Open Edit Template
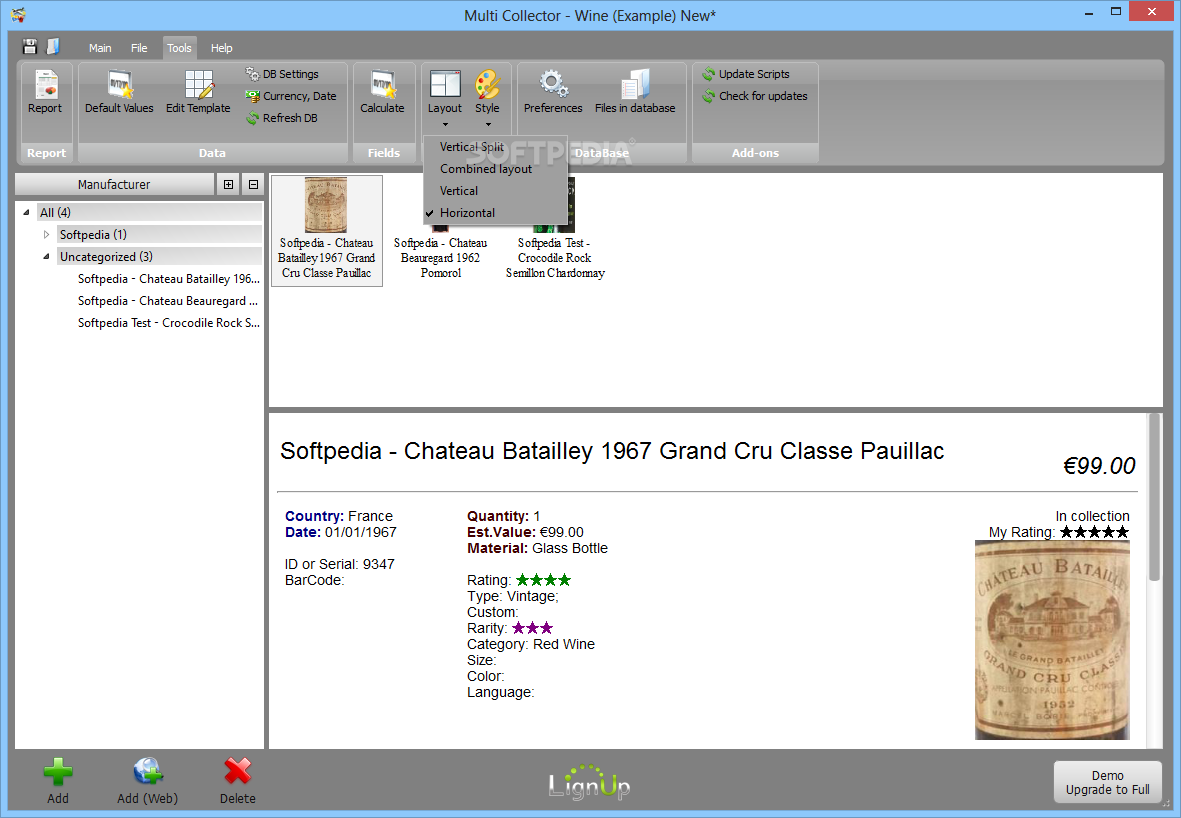The height and width of the screenshot is (818, 1181). click(198, 92)
